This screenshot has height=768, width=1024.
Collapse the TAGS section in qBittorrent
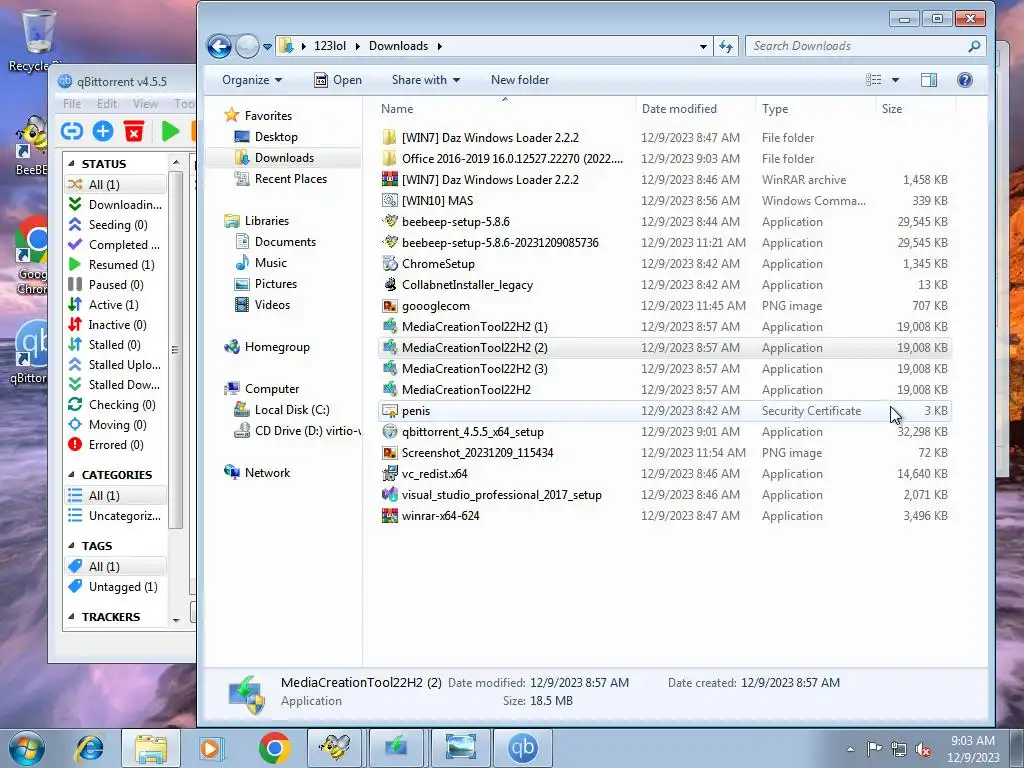pyautogui.click(x=72, y=545)
